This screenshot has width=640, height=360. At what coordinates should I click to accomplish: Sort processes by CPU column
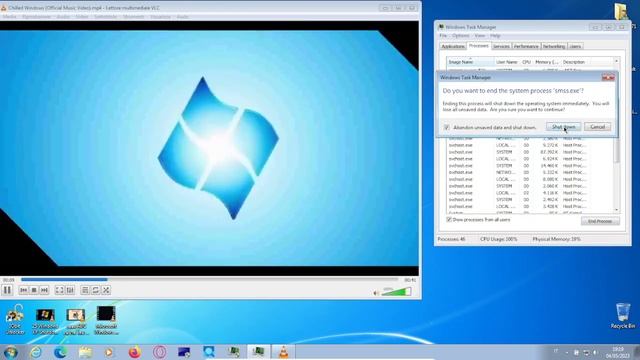click(526, 62)
